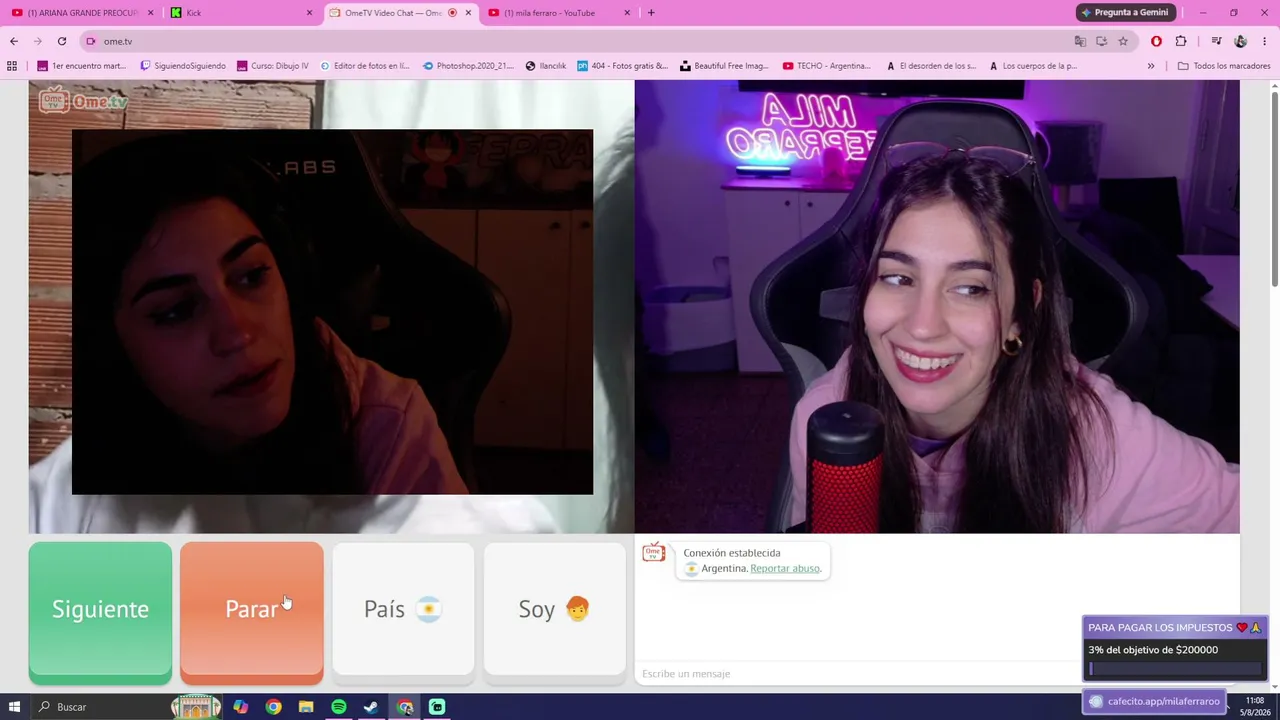Screen dimensions: 1280x720
Task: Reload the ome.tv page
Action: (62, 41)
